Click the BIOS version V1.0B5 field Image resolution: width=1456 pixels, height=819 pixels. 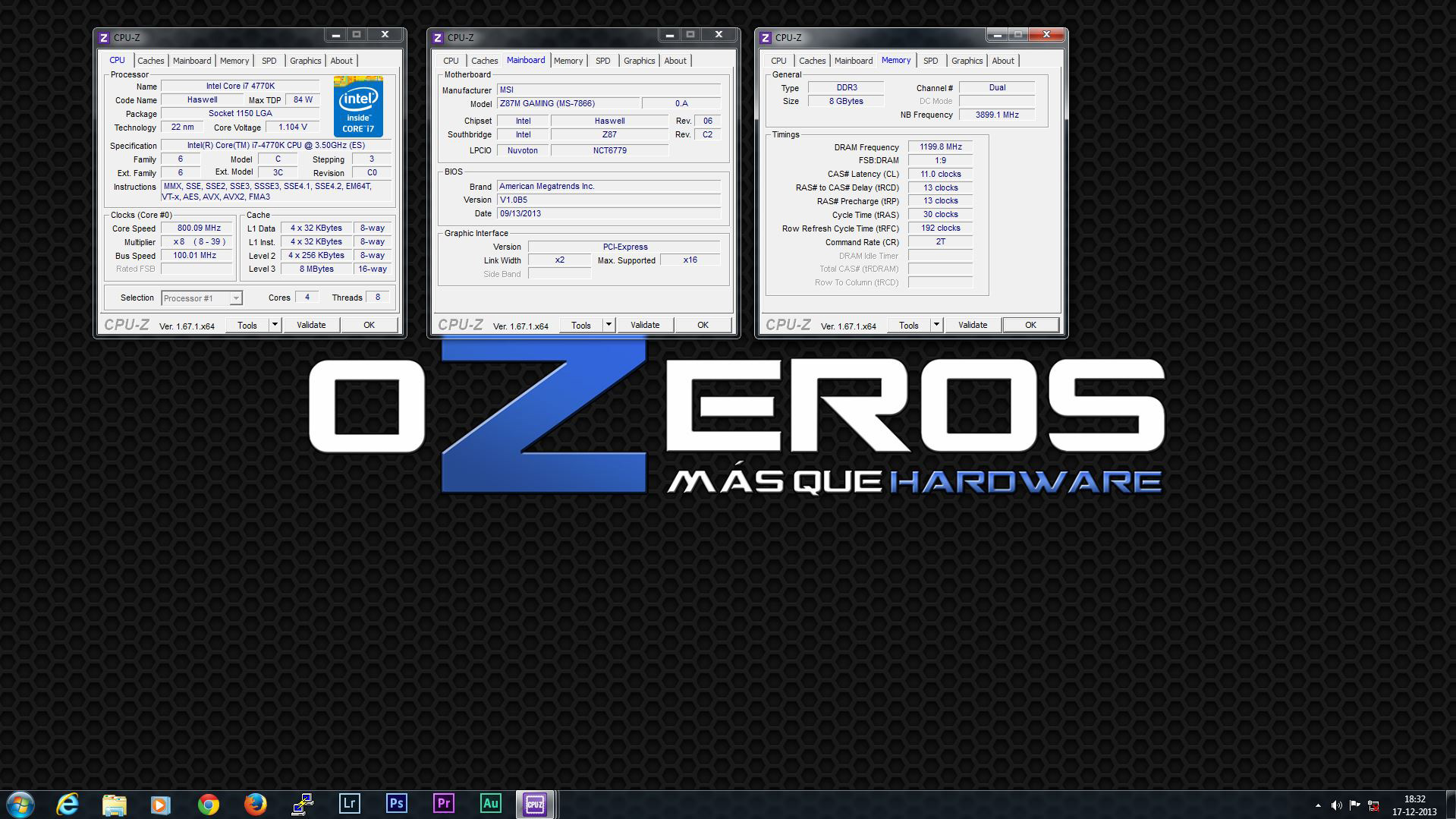click(x=609, y=200)
